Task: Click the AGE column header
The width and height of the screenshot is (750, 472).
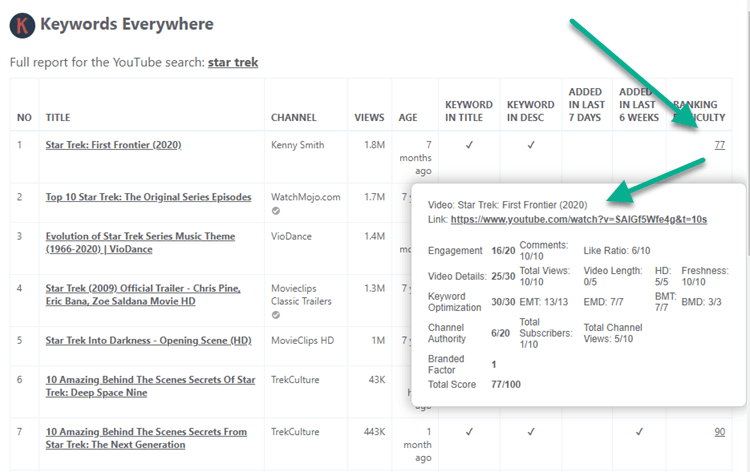Action: [x=408, y=118]
